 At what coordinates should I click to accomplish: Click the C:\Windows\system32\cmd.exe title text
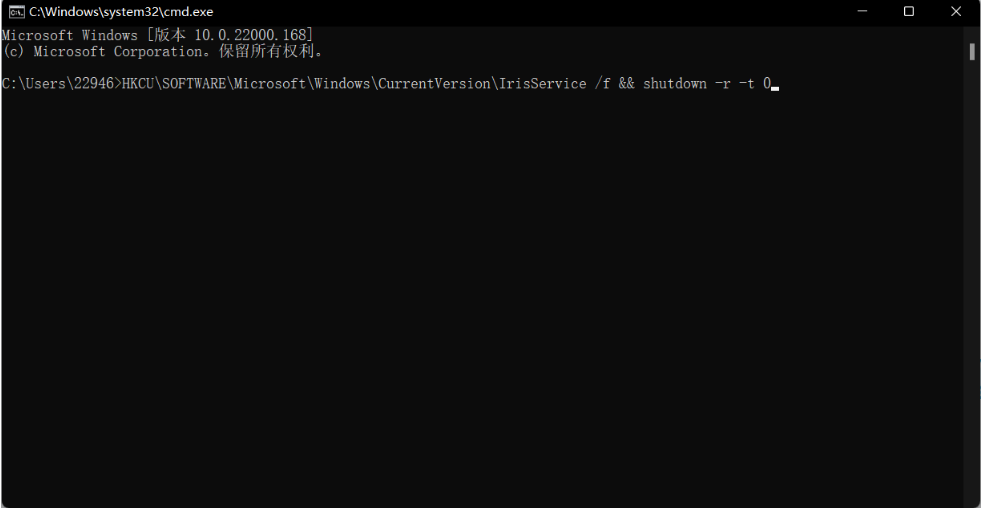[121, 12]
